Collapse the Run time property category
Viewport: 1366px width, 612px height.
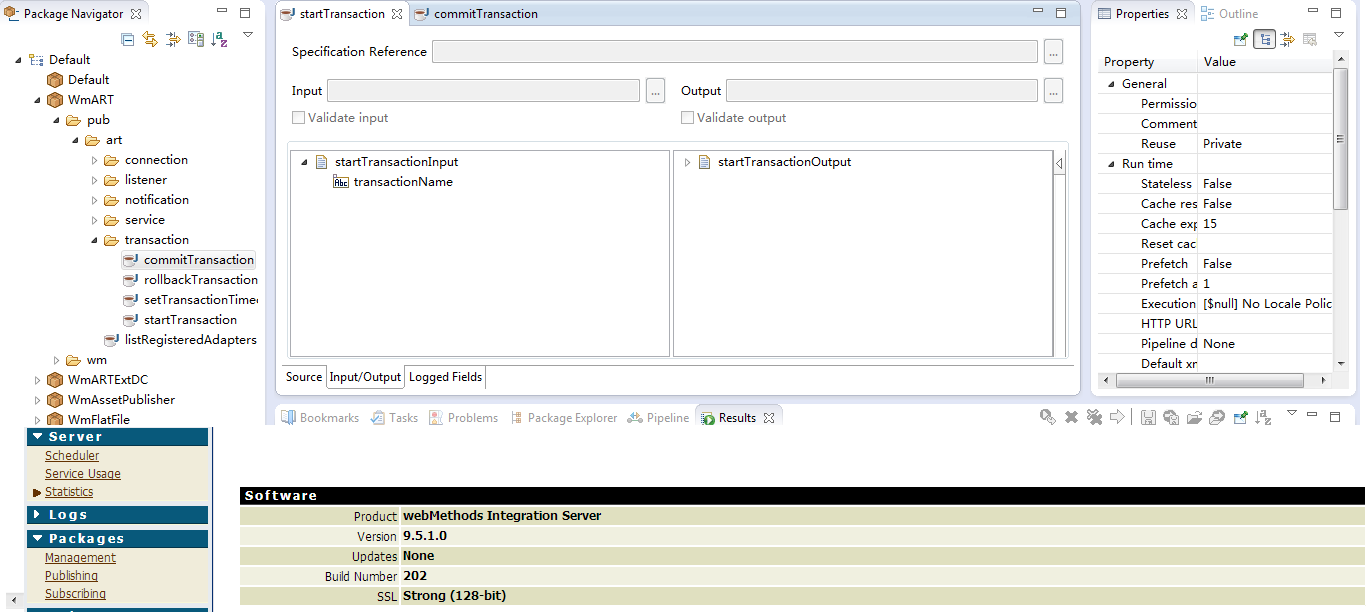point(1111,164)
